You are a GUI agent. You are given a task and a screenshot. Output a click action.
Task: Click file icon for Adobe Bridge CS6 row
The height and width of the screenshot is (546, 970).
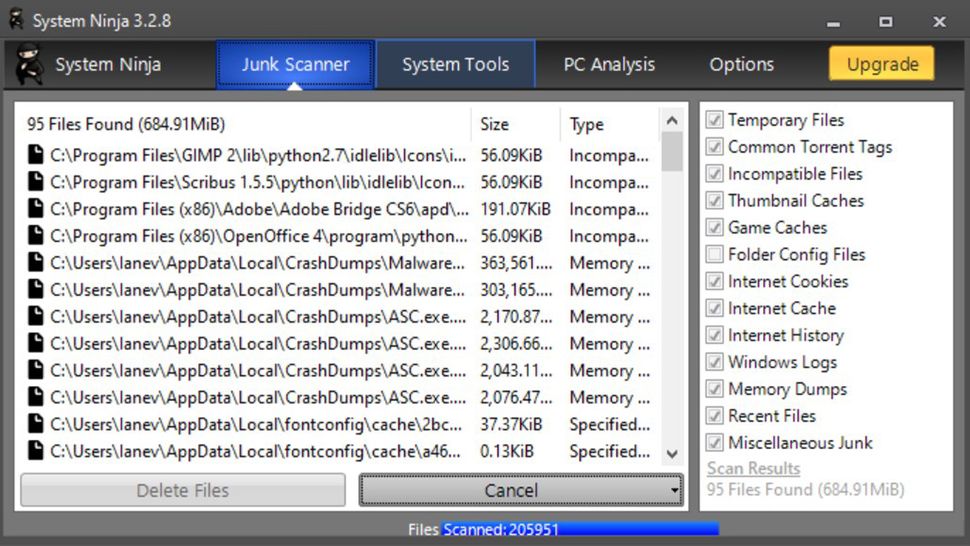point(36,209)
